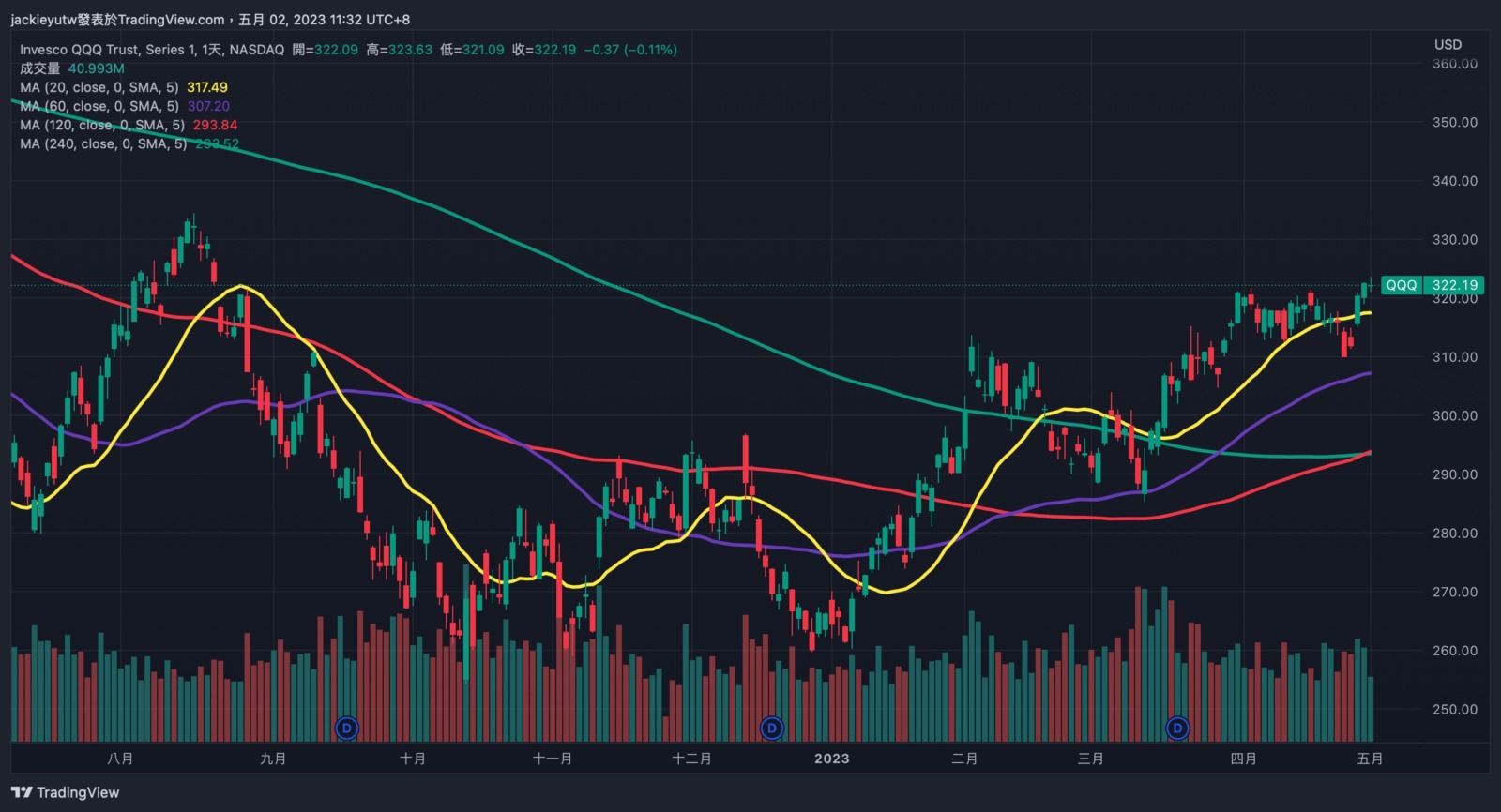The height and width of the screenshot is (812, 1501).
Task: Click the 三月 label on the time axis
Action: [1090, 759]
